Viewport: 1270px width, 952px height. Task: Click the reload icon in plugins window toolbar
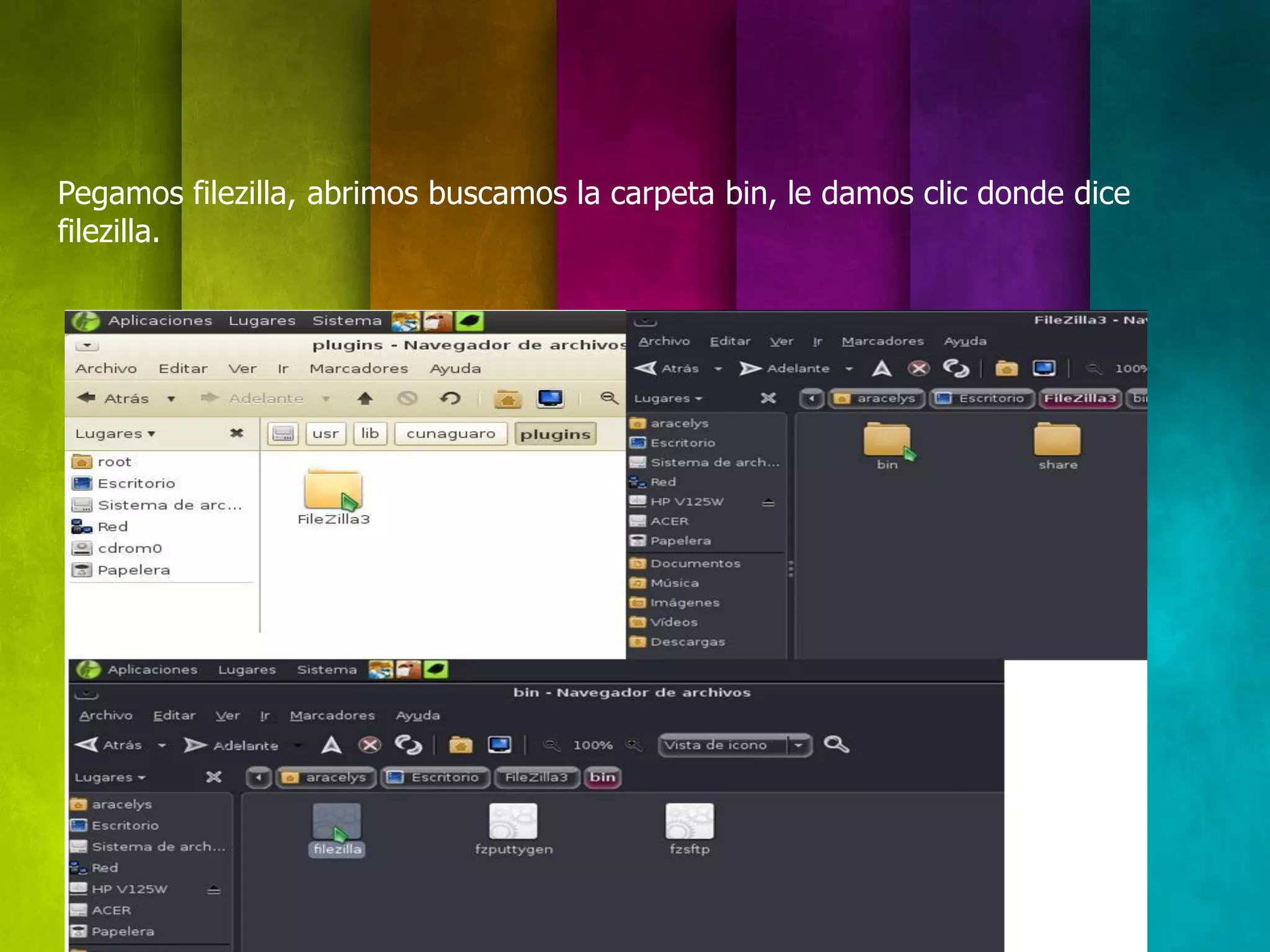point(450,399)
